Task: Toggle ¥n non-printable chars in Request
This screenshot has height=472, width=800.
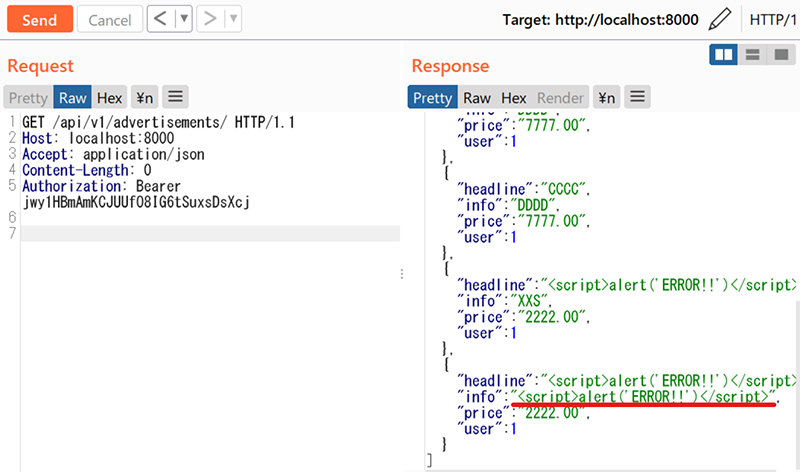Action: tap(144, 97)
